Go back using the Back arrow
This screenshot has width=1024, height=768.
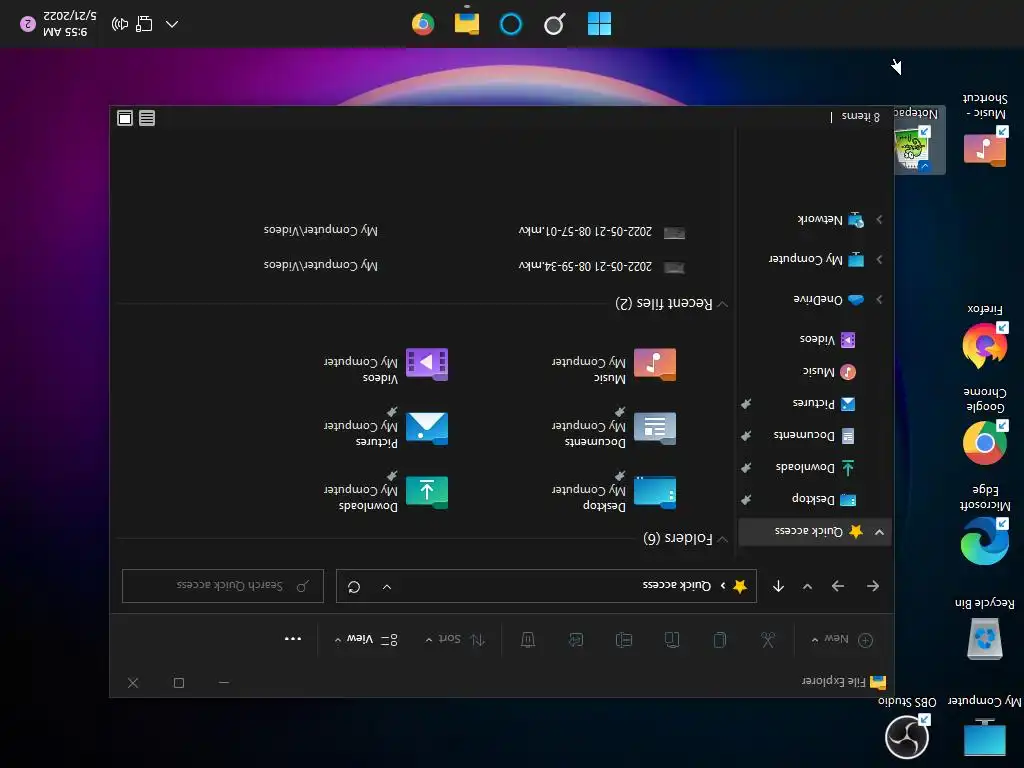pos(873,586)
